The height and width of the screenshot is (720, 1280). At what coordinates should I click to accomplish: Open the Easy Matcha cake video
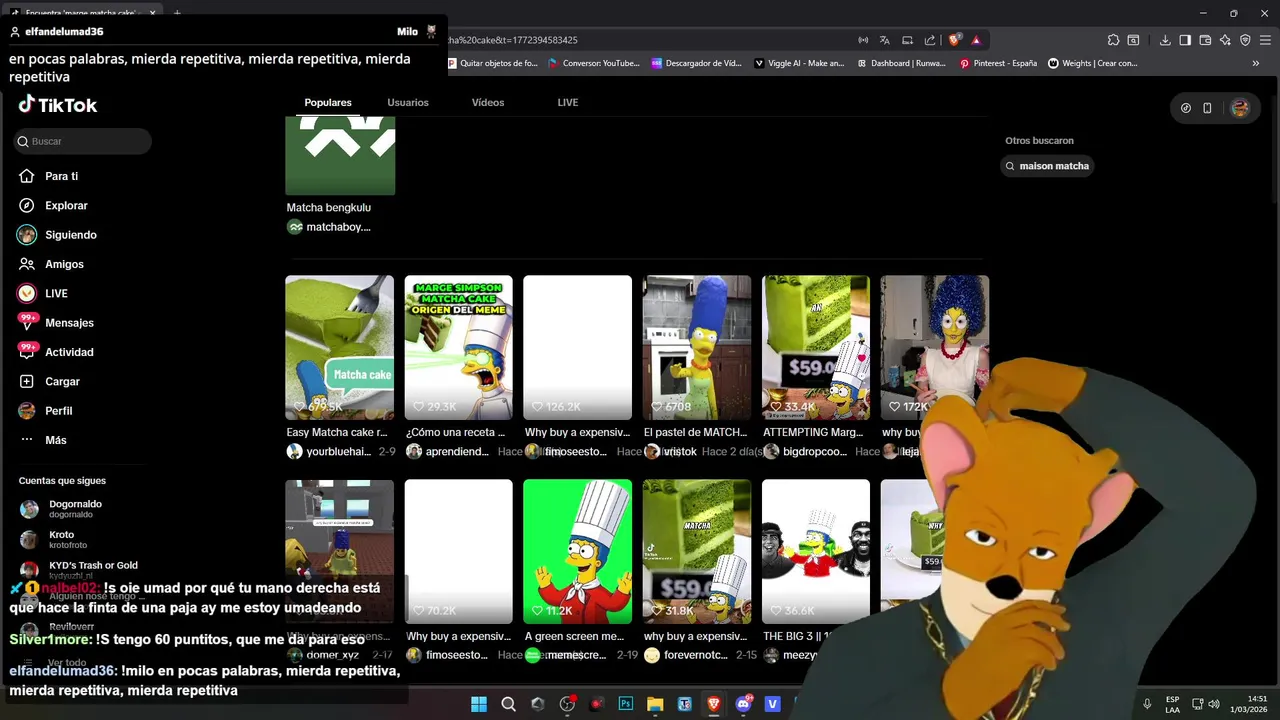[340, 347]
